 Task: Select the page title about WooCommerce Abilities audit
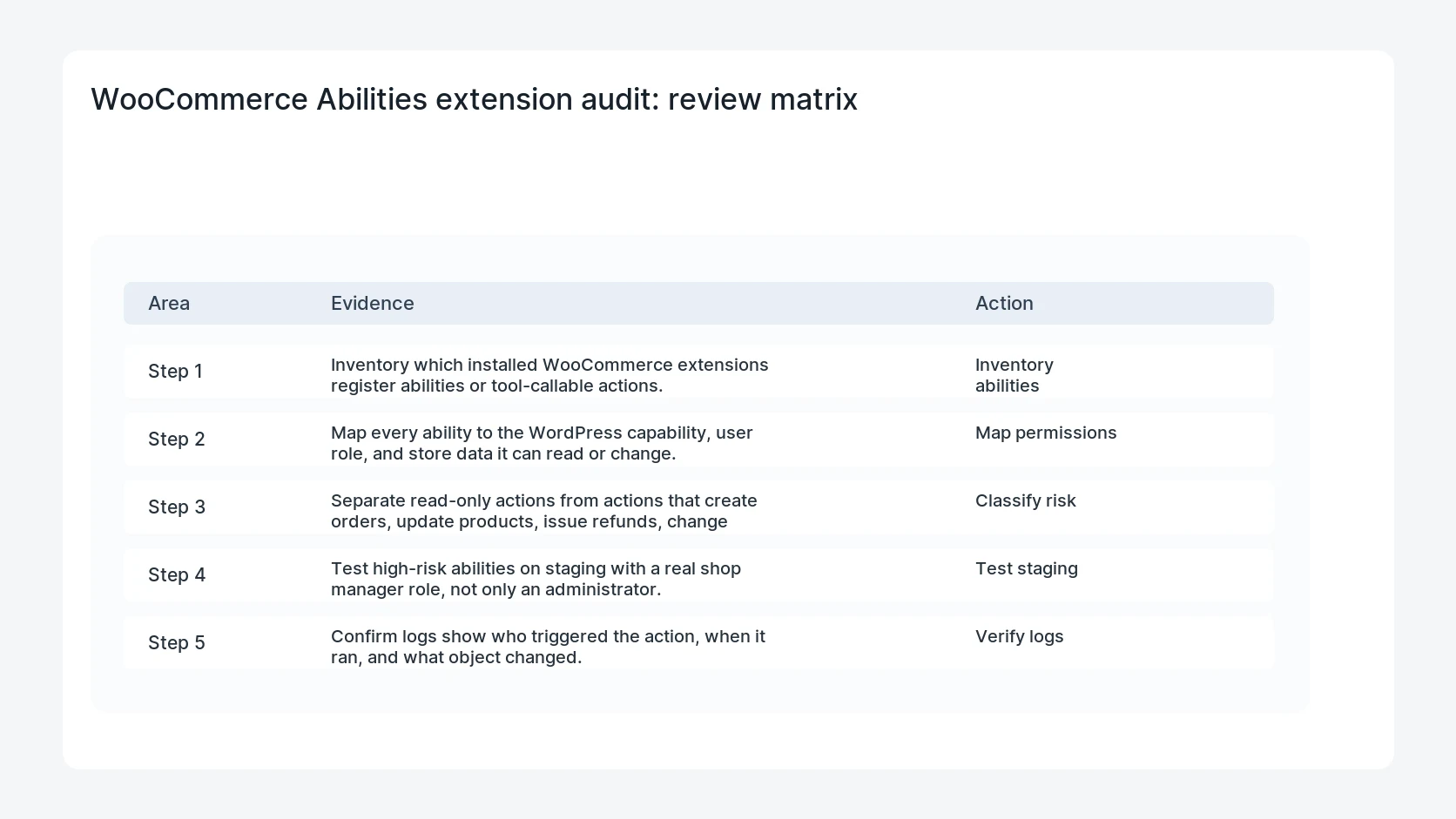coord(474,99)
